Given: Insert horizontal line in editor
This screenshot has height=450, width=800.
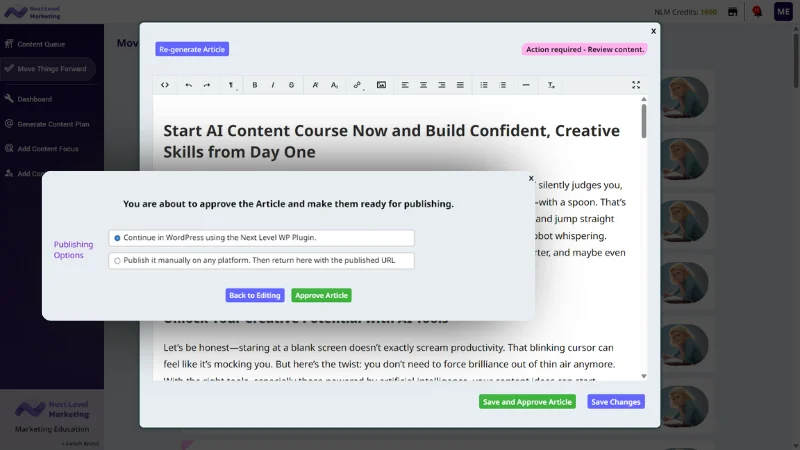Looking at the screenshot, I should (x=526, y=85).
